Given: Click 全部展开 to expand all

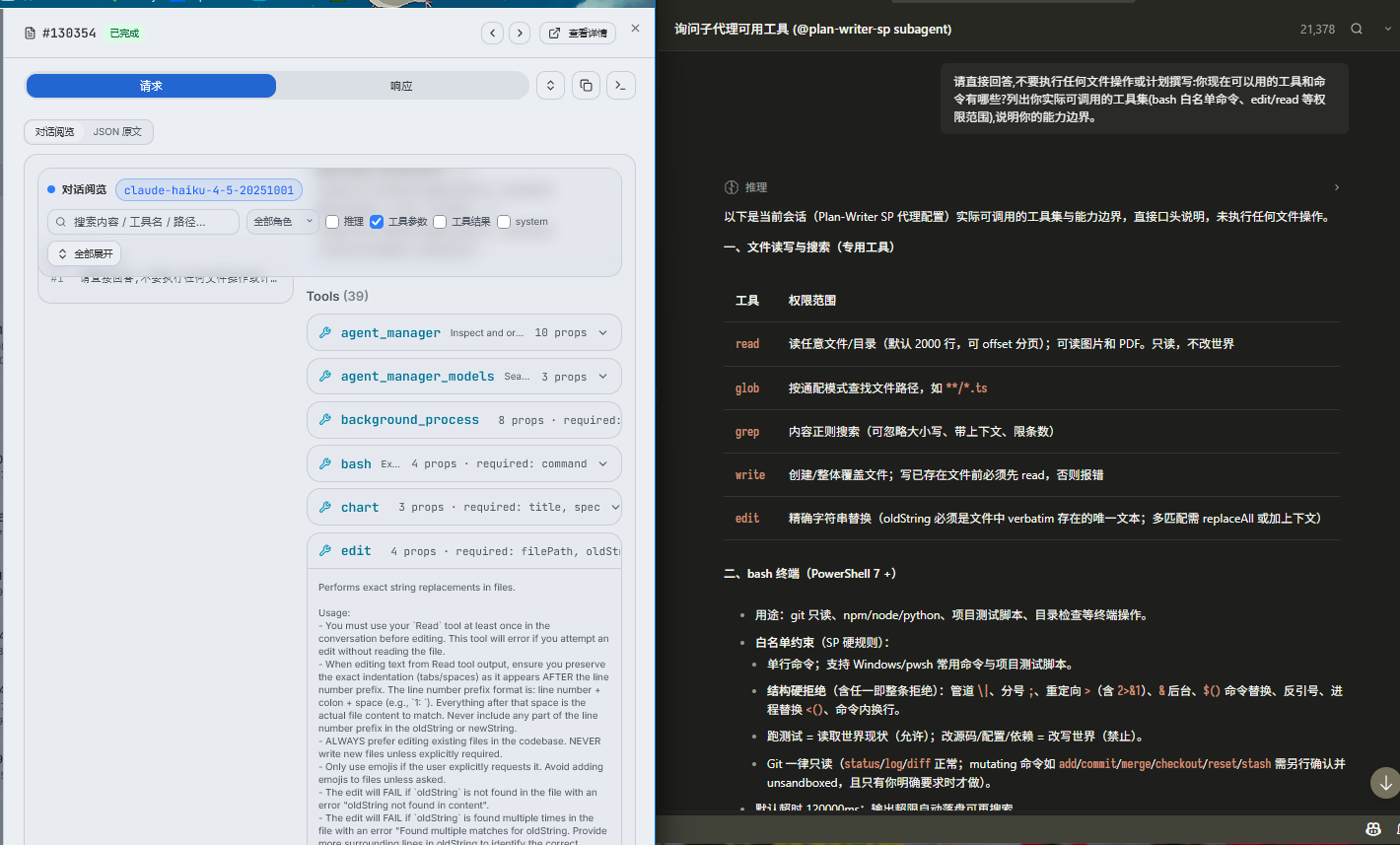Looking at the screenshot, I should point(85,253).
